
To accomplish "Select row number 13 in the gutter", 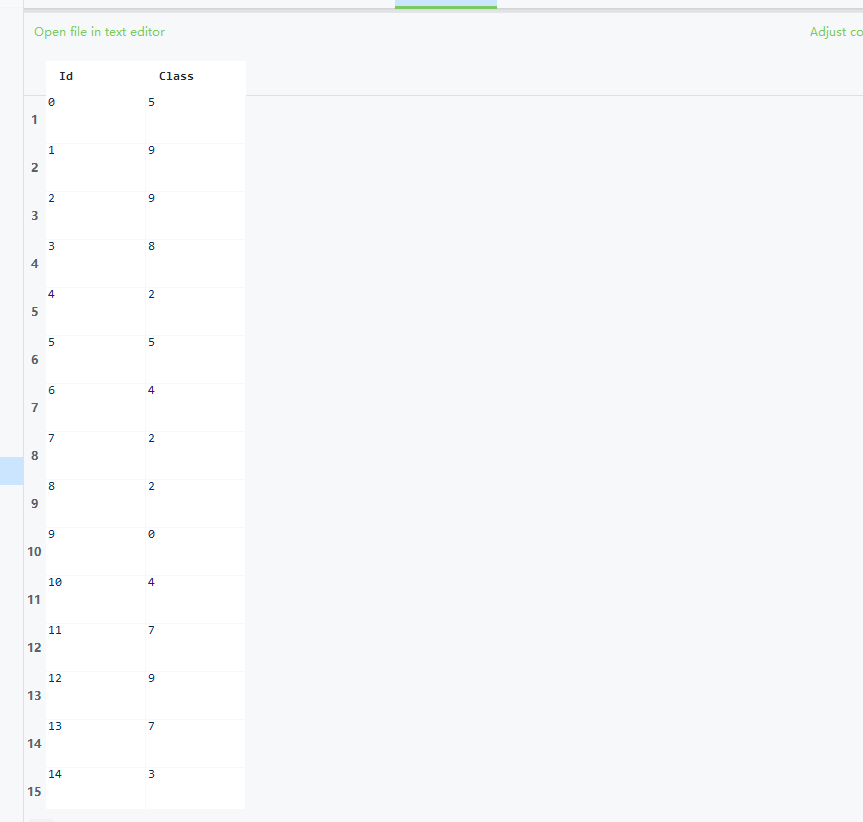I will (34, 695).
